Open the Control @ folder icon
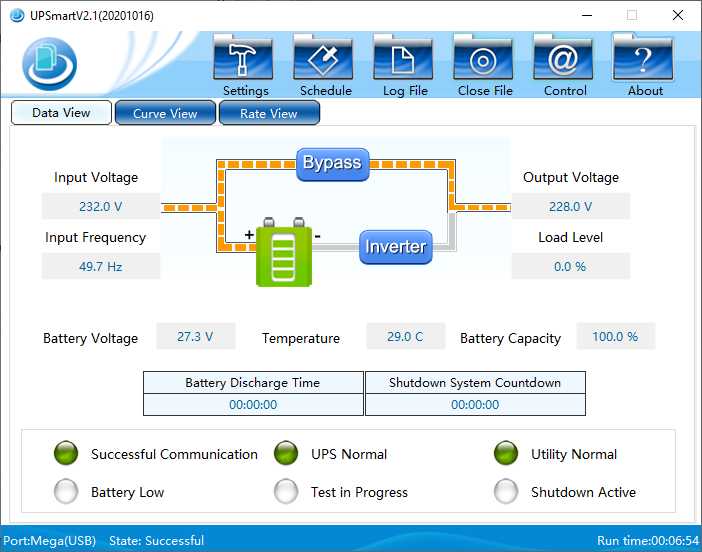This screenshot has width=702, height=552. 563,58
